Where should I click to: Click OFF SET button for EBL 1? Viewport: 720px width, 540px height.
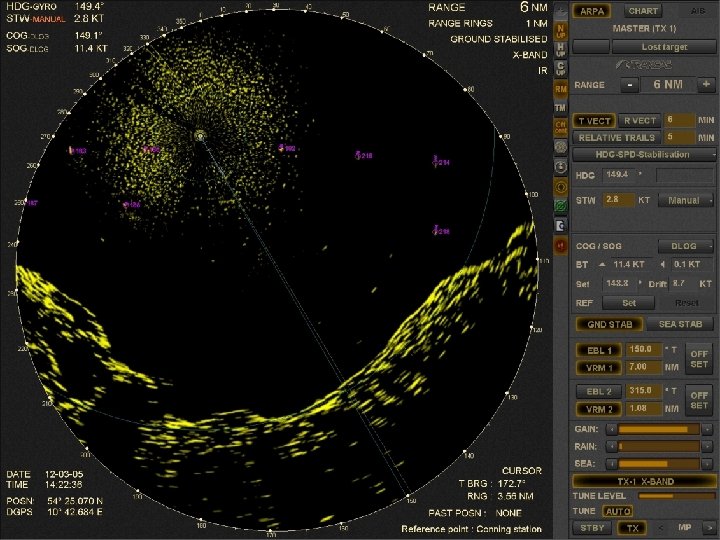[699, 359]
